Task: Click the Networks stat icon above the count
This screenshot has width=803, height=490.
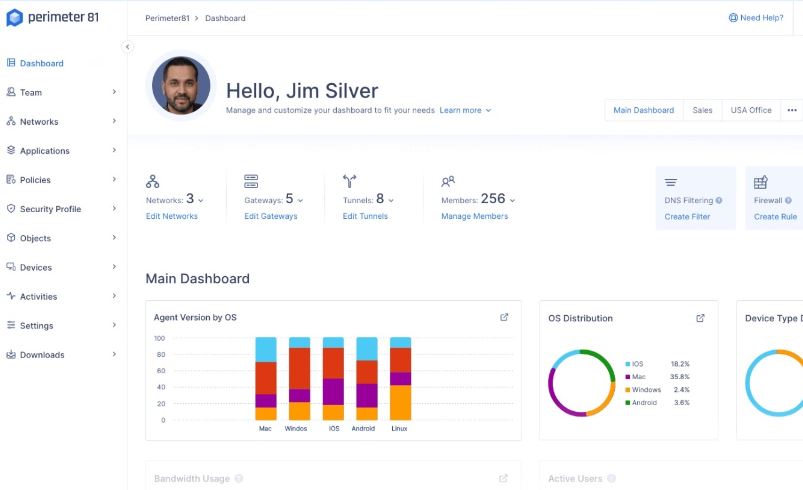Action: click(x=153, y=181)
